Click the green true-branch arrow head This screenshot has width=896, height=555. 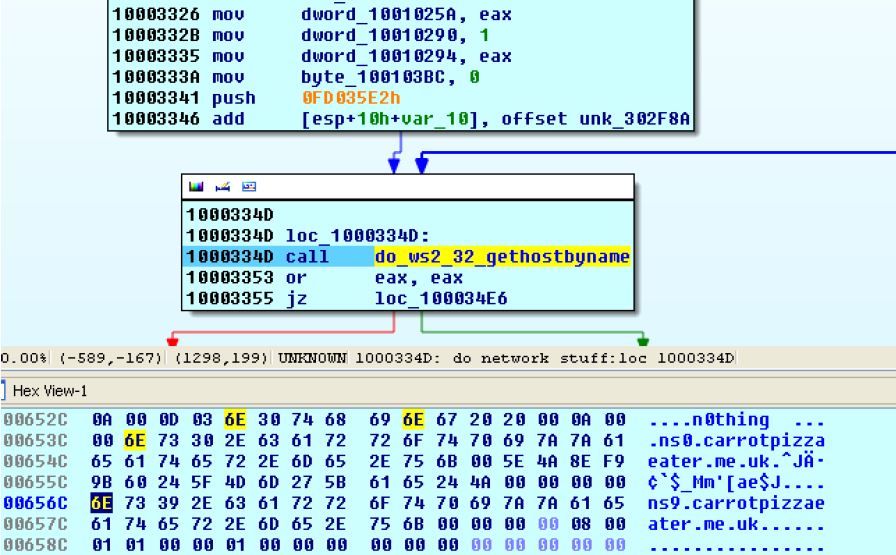642,341
